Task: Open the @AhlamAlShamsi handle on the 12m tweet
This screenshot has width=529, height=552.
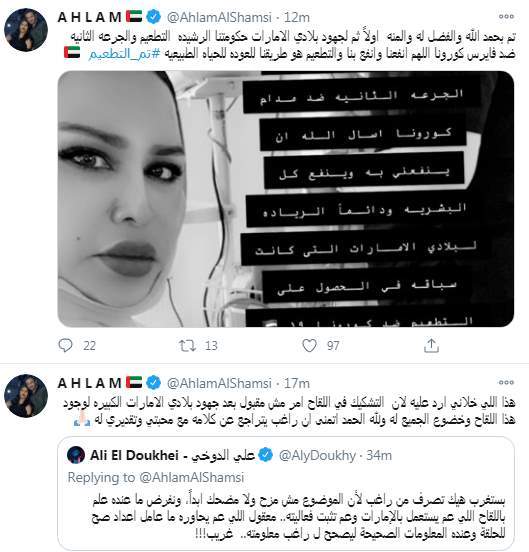Action: pyautogui.click(x=219, y=17)
